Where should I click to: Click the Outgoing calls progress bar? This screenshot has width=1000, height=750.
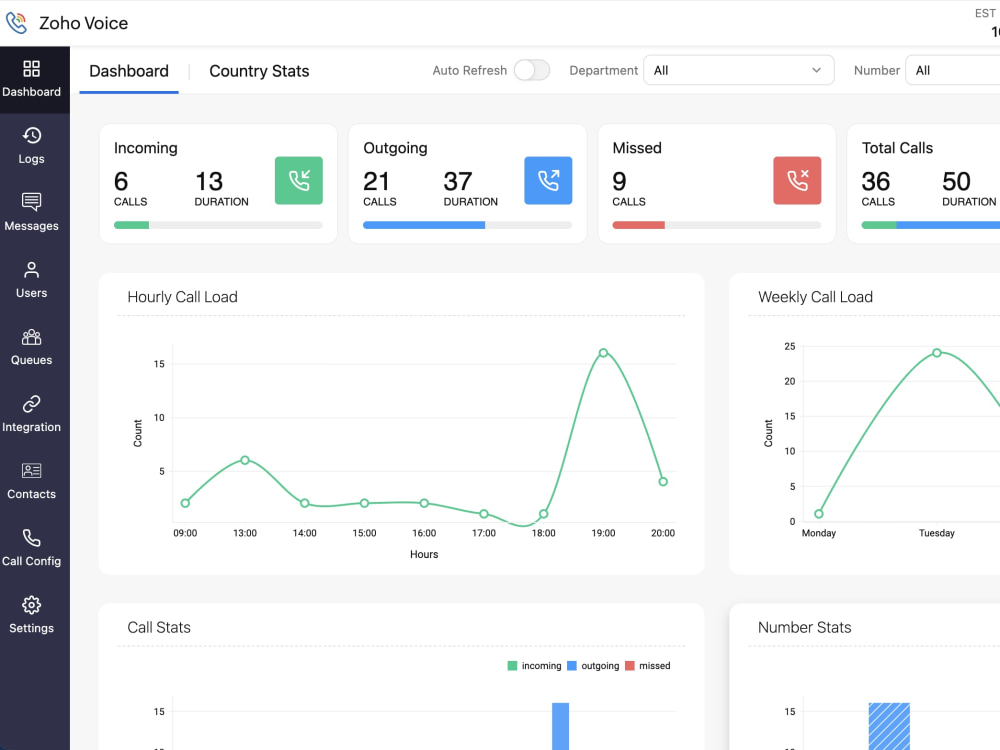click(x=467, y=225)
